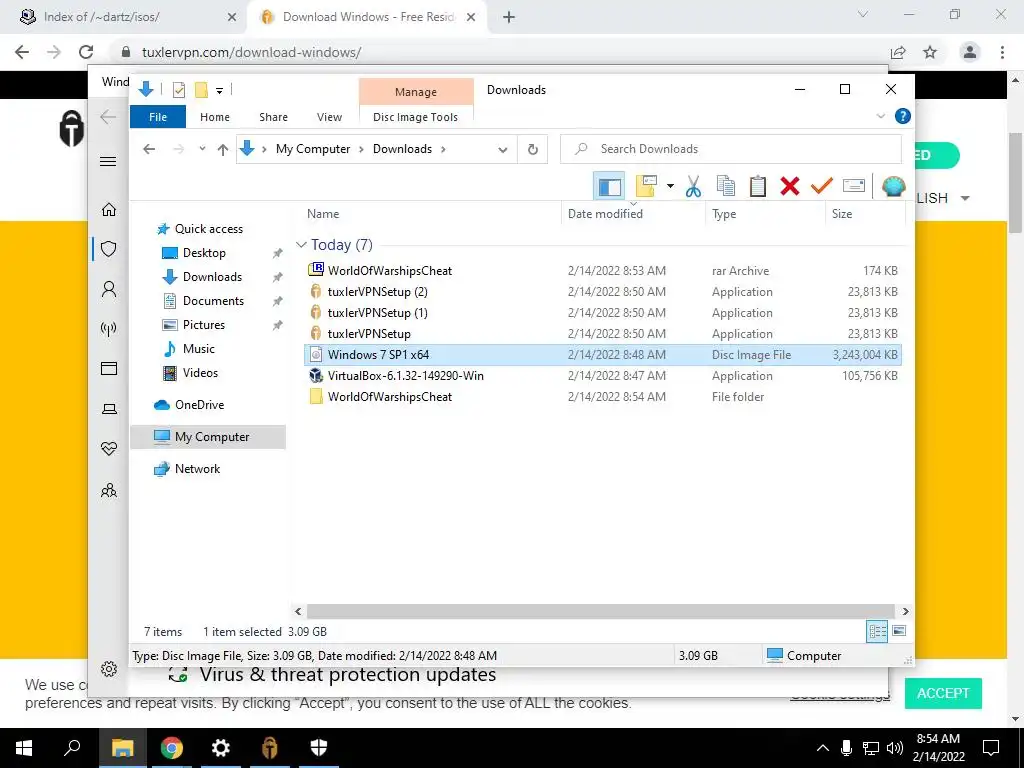Viewport: 1024px width, 768px height.
Task: Click the horizontal scrollbar in the file list
Action: (600, 611)
